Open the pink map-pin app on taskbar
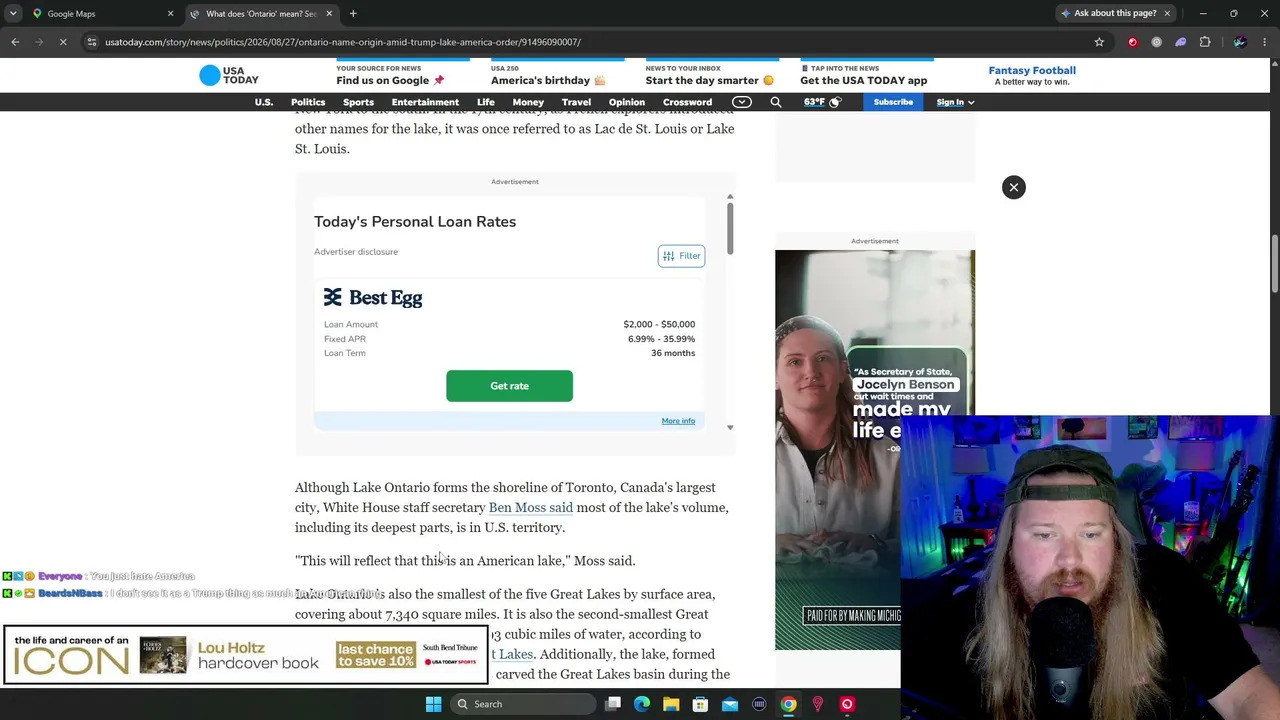This screenshot has height=720, width=1280. (818, 704)
